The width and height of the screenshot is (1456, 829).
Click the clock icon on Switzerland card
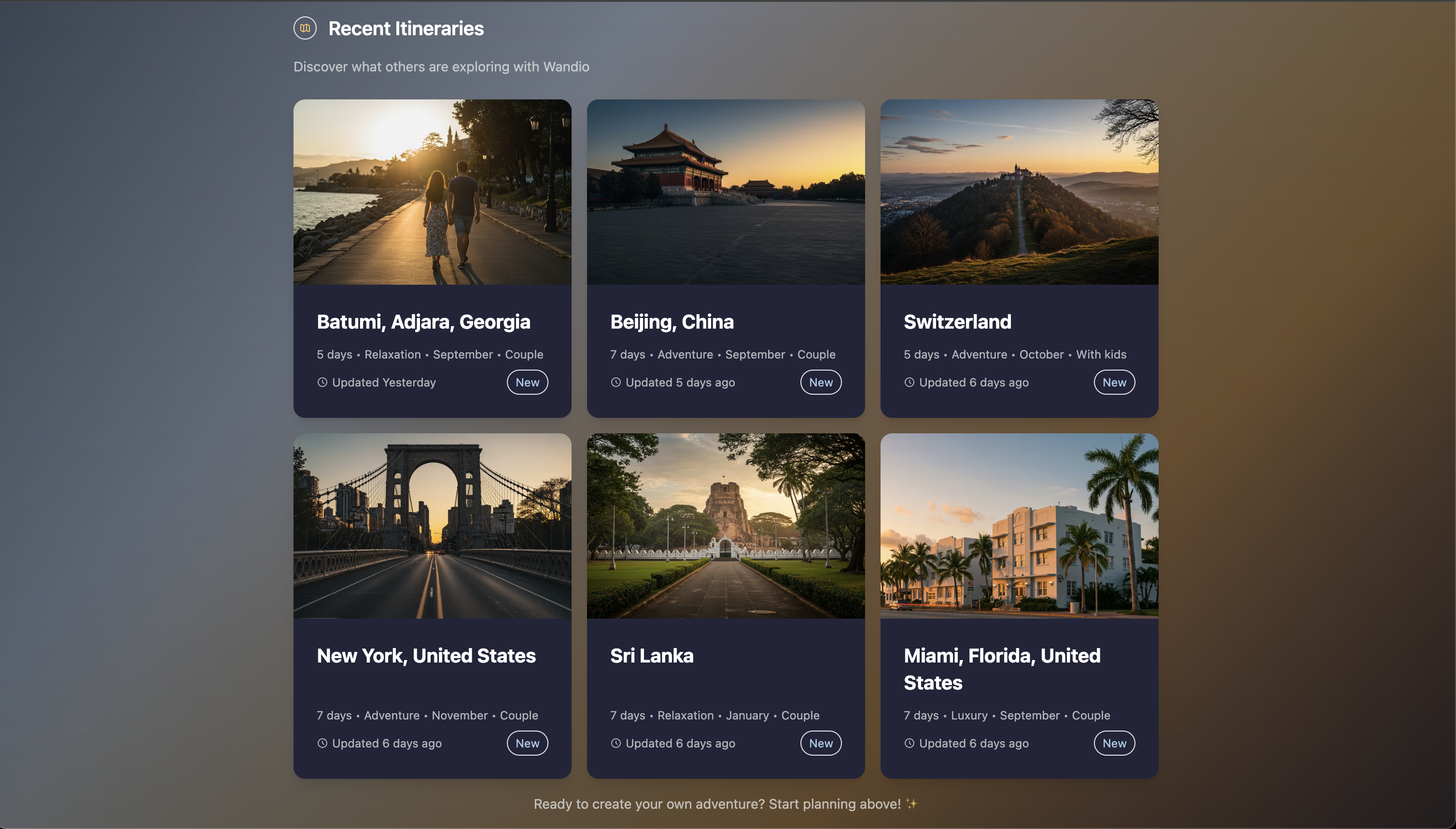click(909, 383)
